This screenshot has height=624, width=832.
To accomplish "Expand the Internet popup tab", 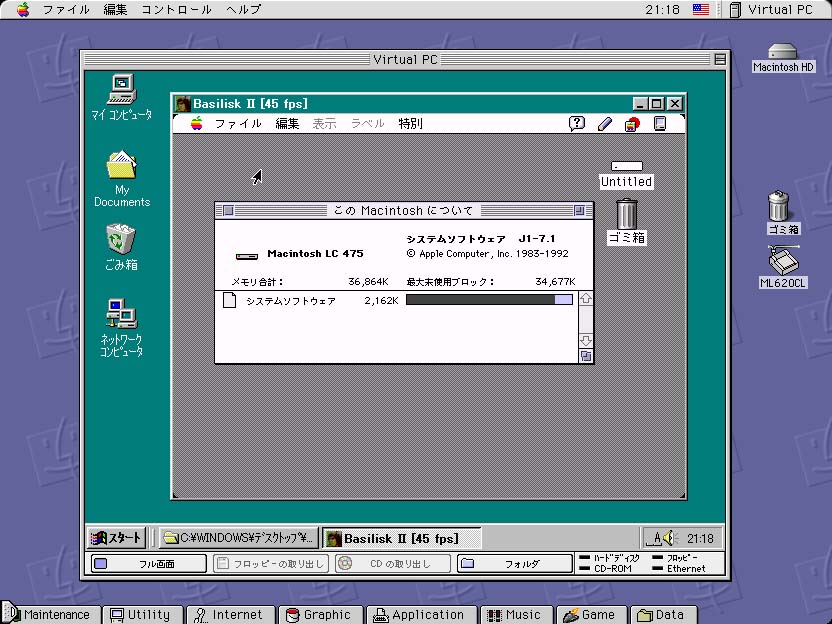I will (231, 615).
